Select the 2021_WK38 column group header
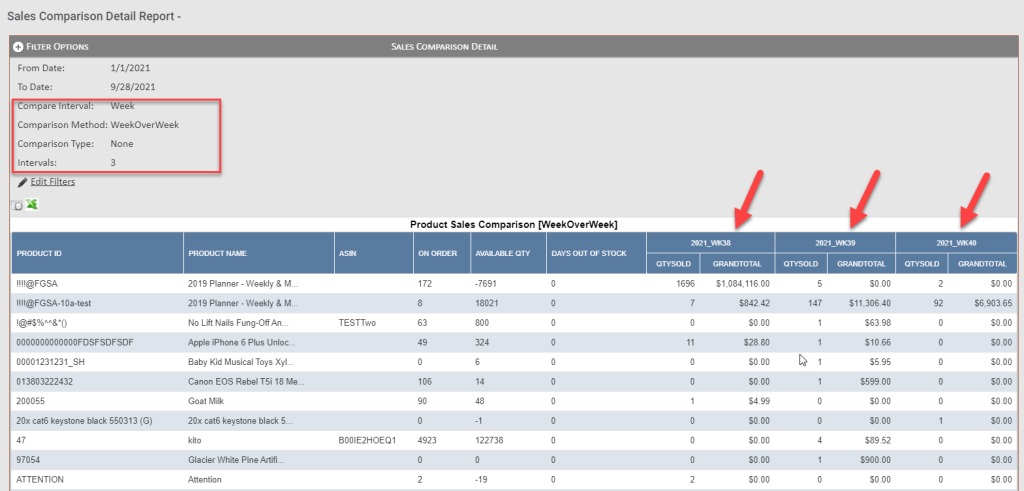This screenshot has width=1024, height=491. tap(711, 243)
